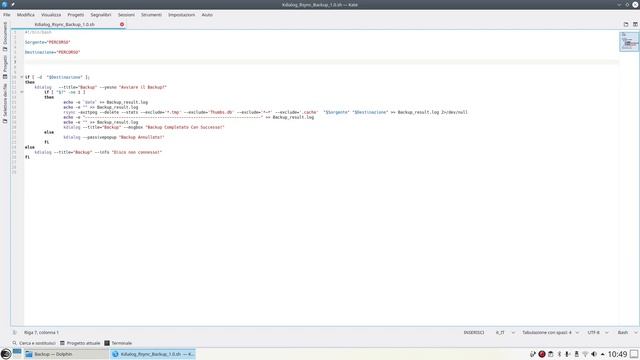Click the kdialog --yesno "Avviare il Backup?" line
Viewport: 640px width, 360px height.
[x=100, y=87]
